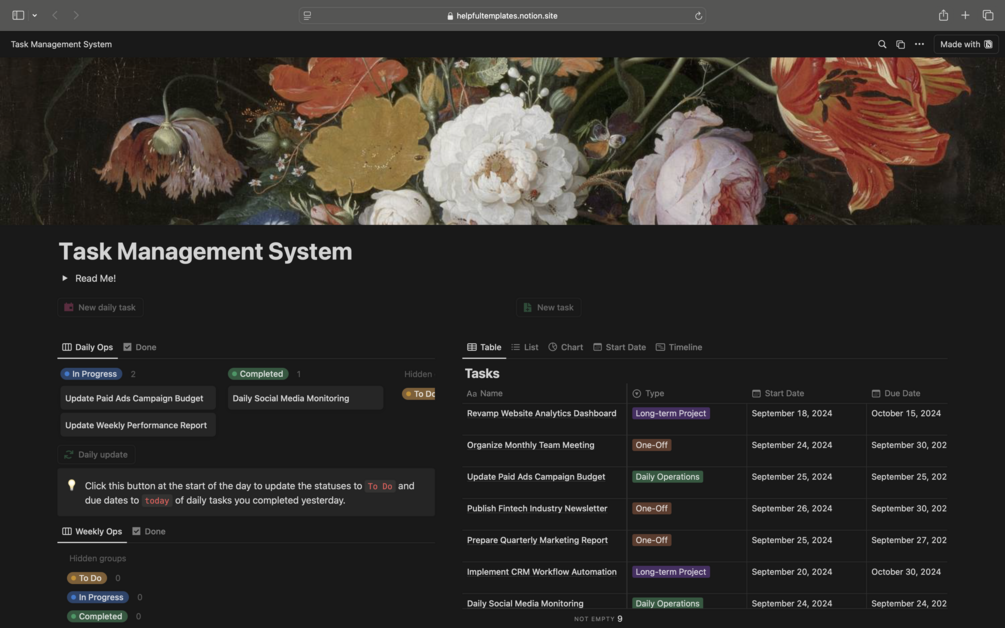
Task: Switch to the Daily Ops tab
Action: pyautogui.click(x=87, y=347)
